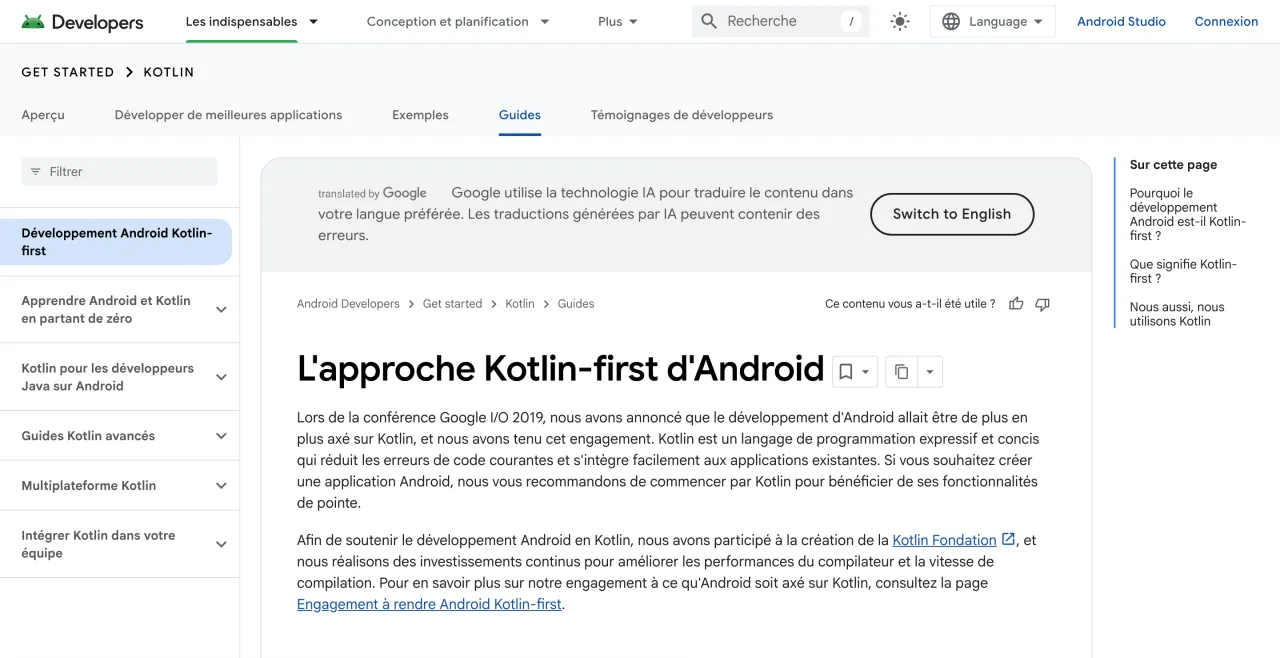Click the Sur cette page heading

pyautogui.click(x=1173, y=165)
